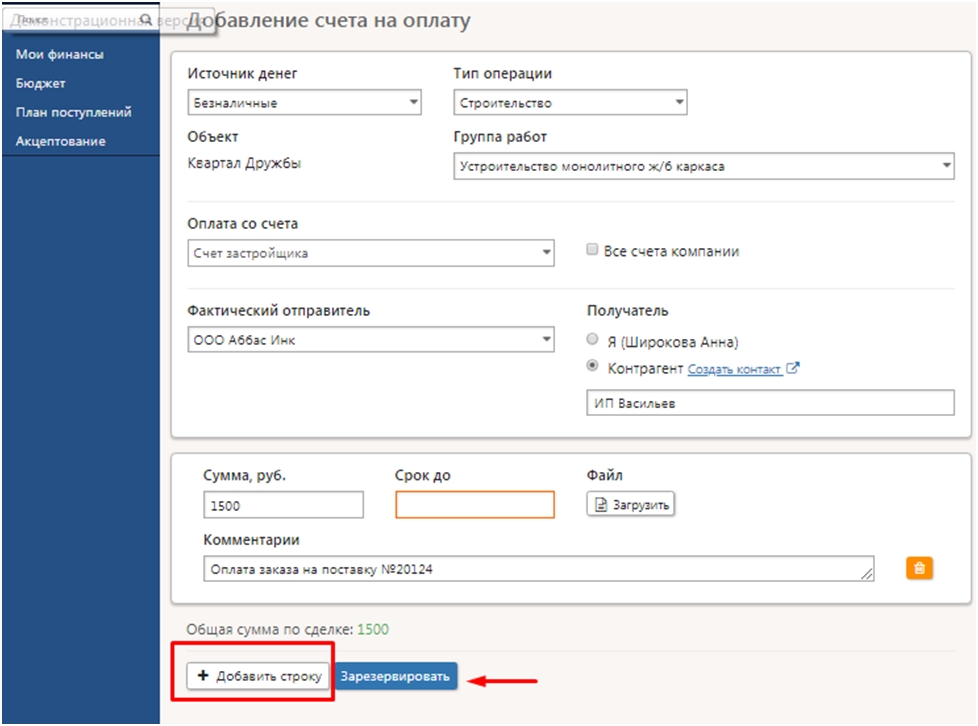978x726 pixels.
Task: Go to Бюджет sidebar section
Action: click(x=41, y=84)
